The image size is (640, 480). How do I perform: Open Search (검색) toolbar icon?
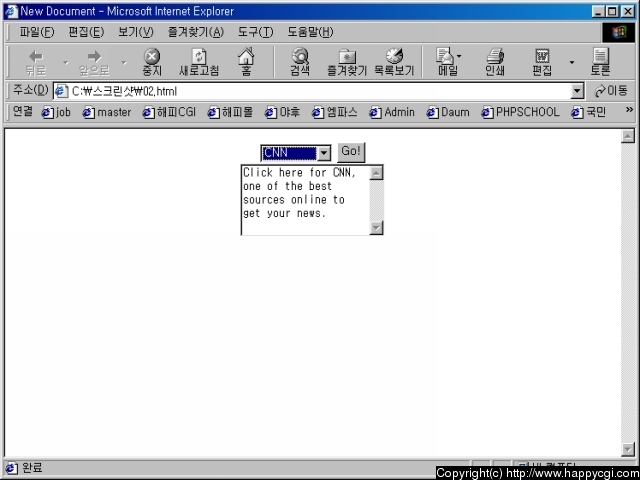coord(300,62)
